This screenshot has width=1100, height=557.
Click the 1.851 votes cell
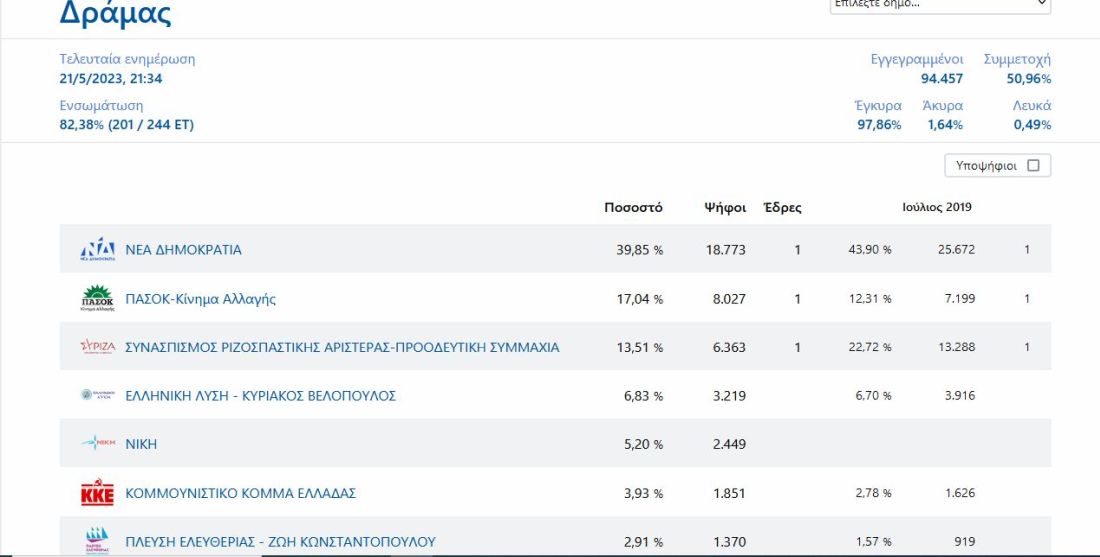coord(729,493)
